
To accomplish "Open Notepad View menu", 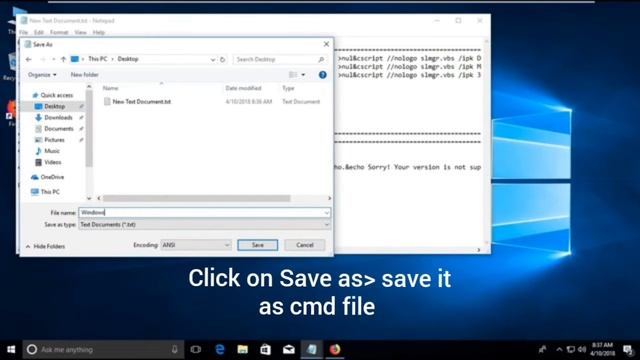I will click(x=80, y=32).
